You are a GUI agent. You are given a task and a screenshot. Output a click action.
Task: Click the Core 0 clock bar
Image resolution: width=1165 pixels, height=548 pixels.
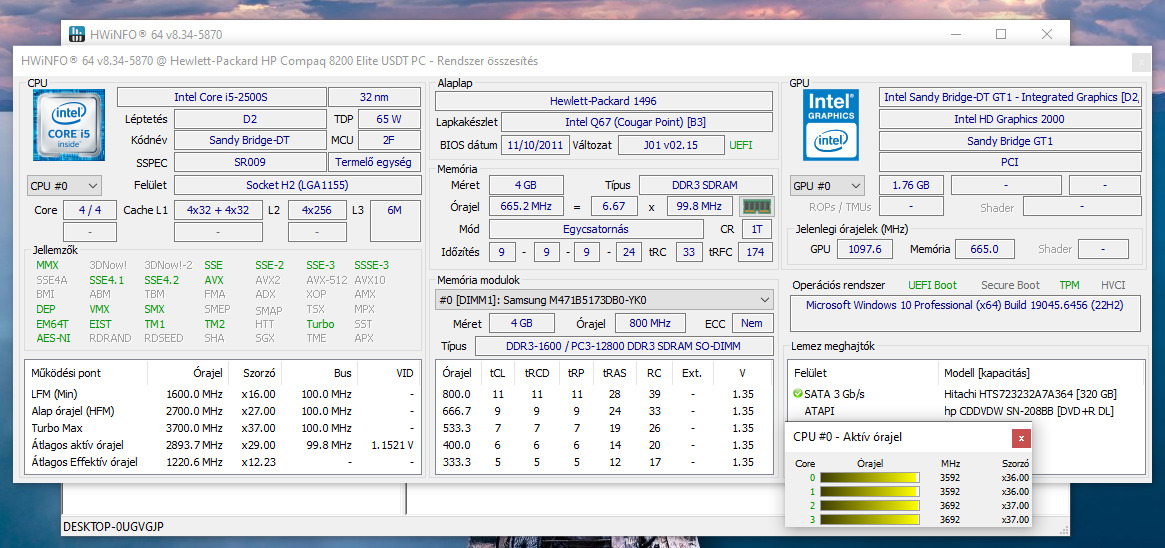click(869, 477)
